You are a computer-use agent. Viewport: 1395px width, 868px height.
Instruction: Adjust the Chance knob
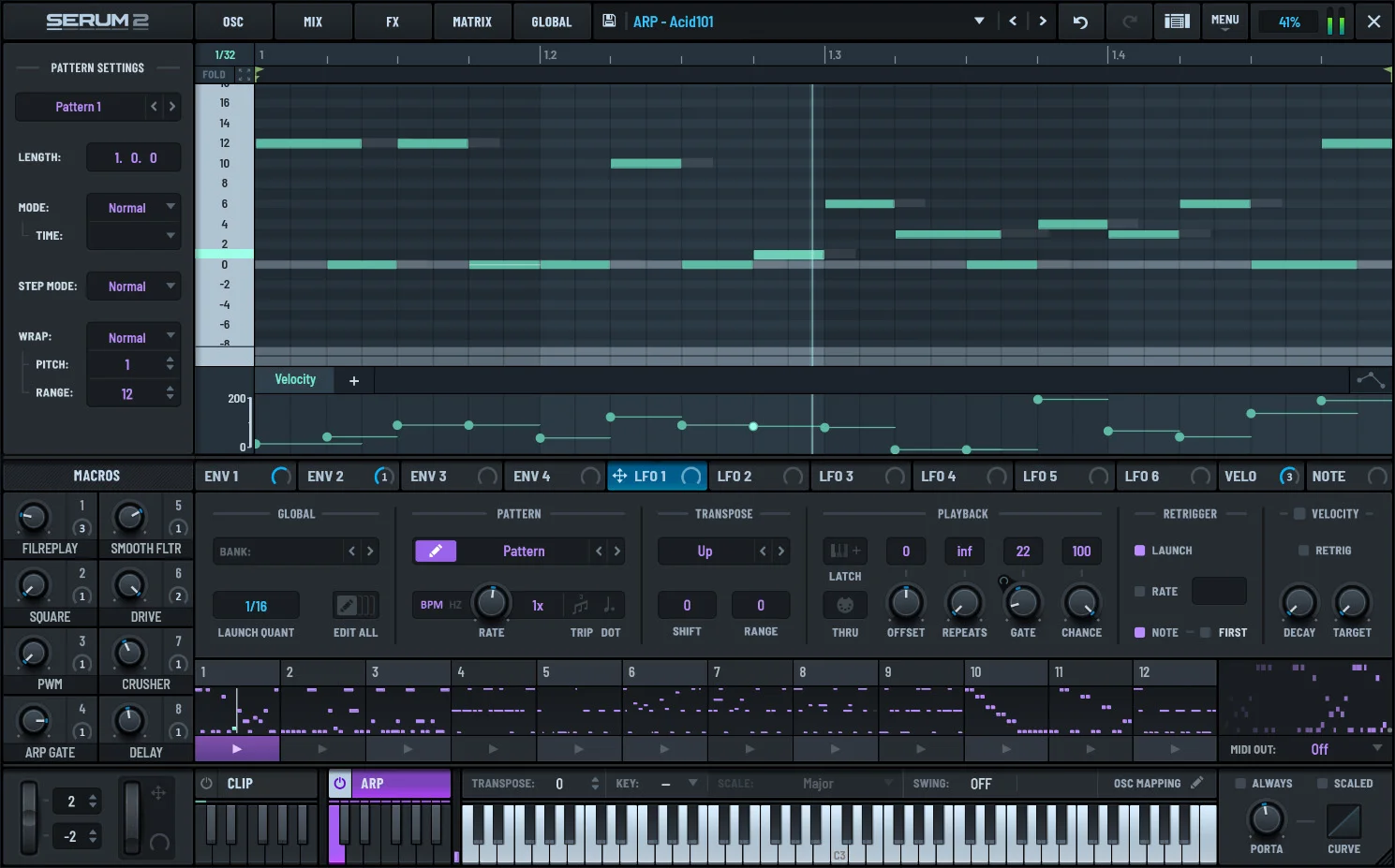(1081, 603)
